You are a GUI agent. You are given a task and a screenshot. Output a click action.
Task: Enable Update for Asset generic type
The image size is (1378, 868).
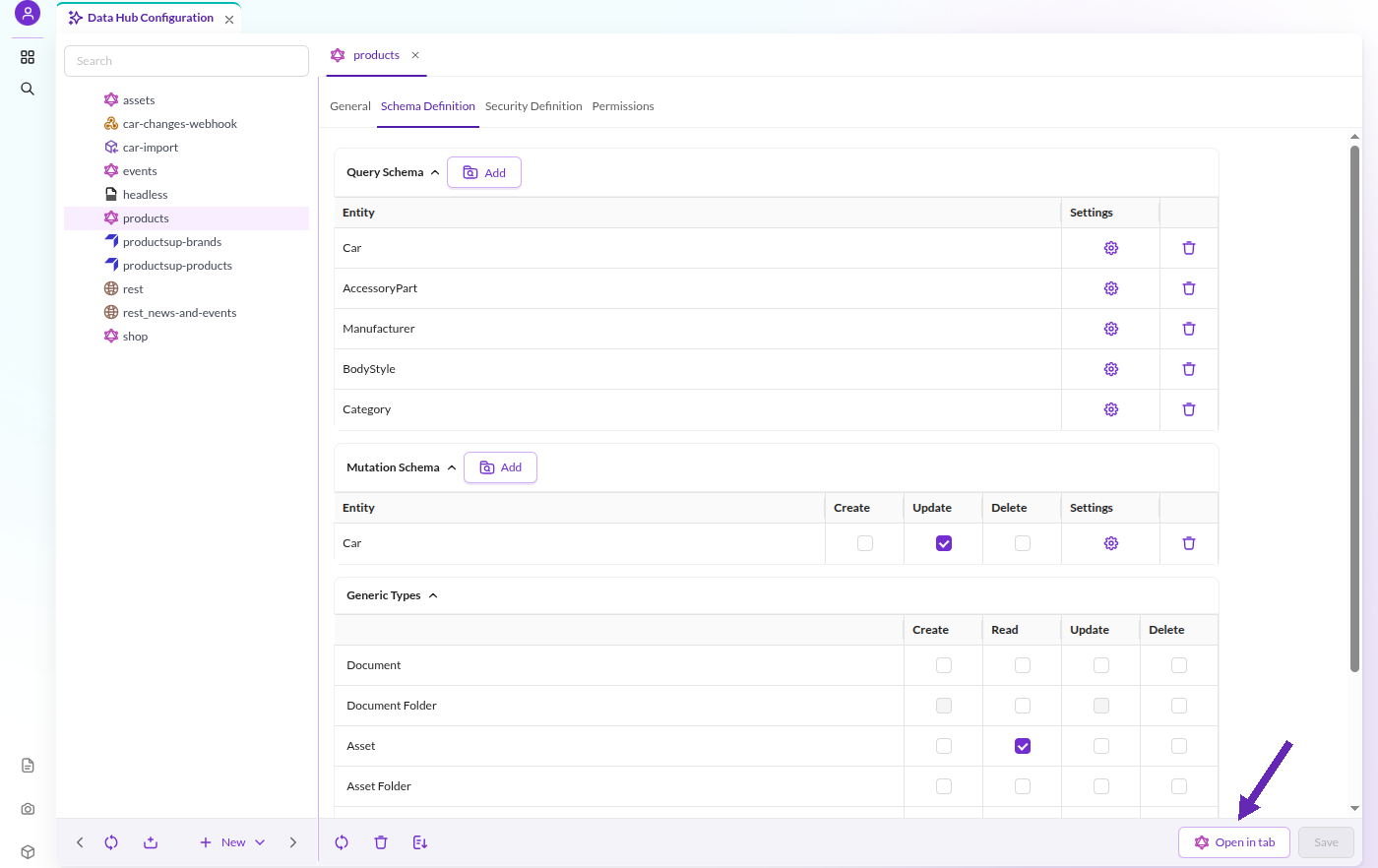point(1101,746)
